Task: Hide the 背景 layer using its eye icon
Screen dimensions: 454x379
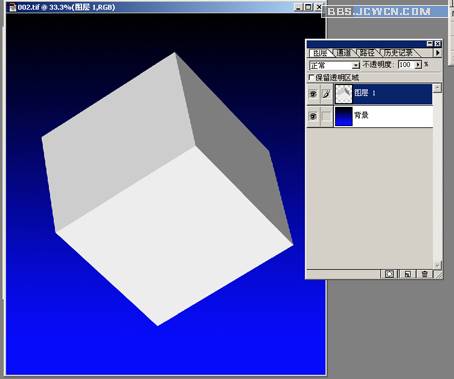Action: [313, 116]
